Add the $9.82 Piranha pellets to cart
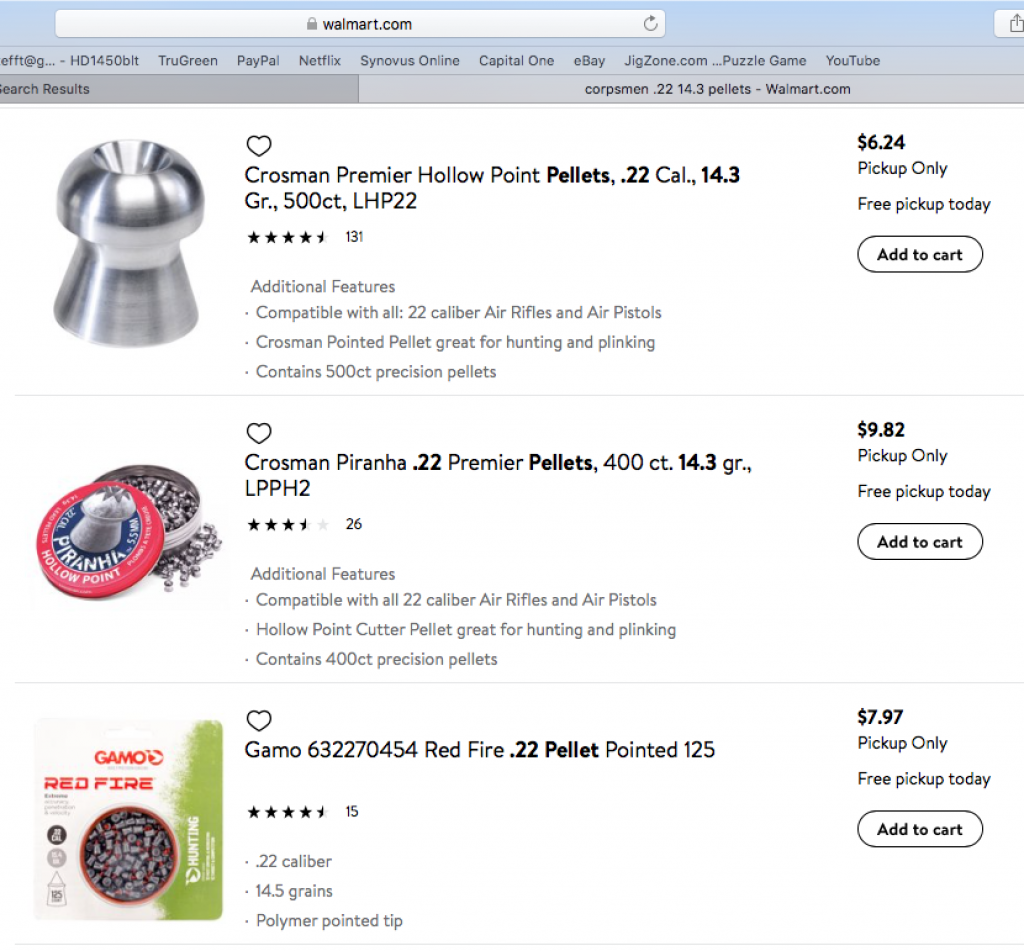Screen dimensions: 1024x951 920,541
